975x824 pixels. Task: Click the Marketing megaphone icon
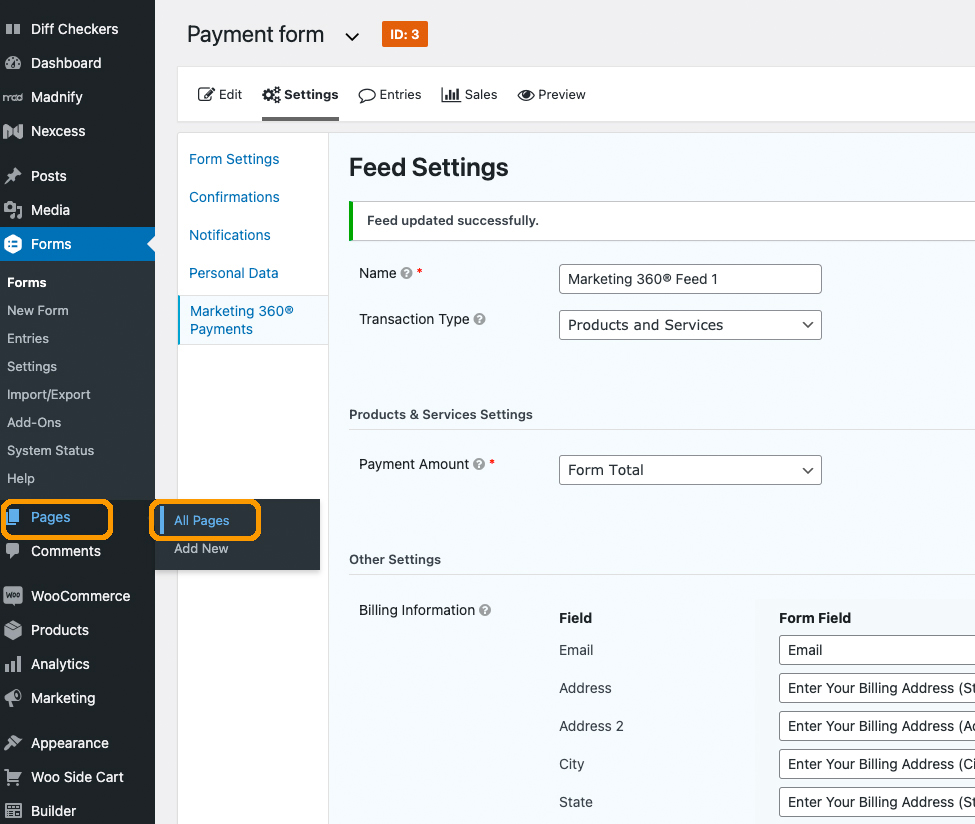(x=13, y=698)
